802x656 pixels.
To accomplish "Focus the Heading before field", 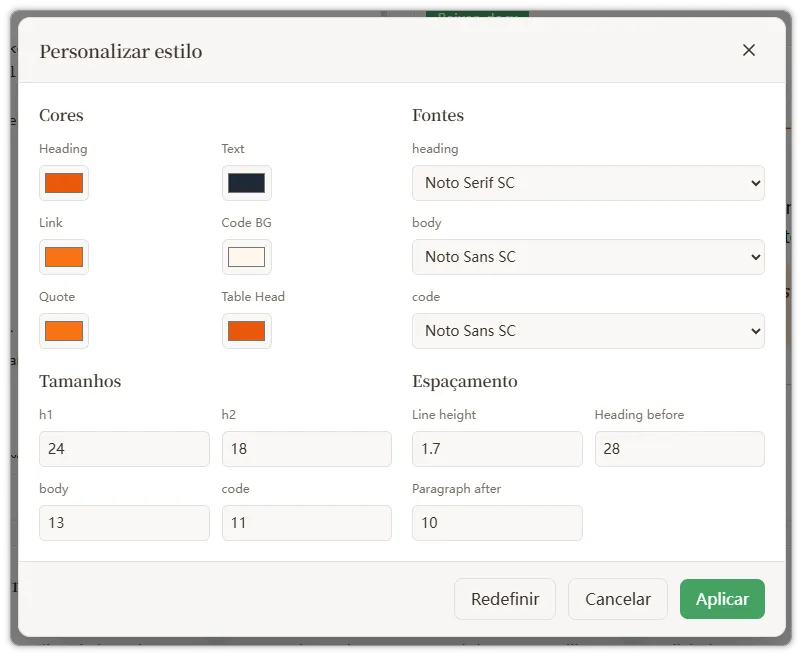I will click(680, 449).
